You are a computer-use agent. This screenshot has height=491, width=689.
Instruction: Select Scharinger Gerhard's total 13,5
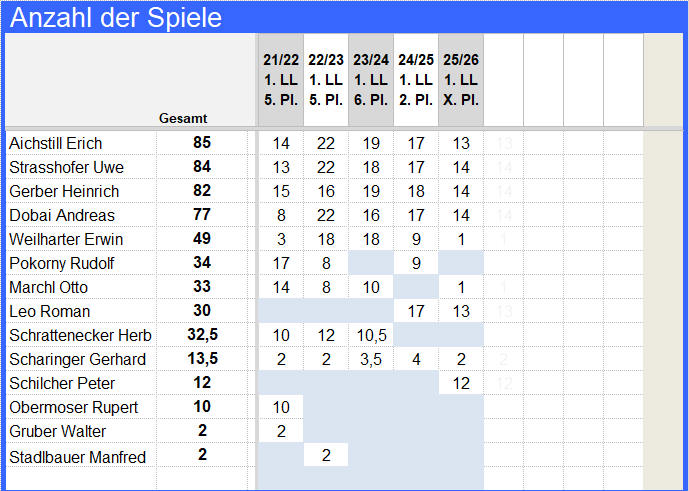pos(202,359)
